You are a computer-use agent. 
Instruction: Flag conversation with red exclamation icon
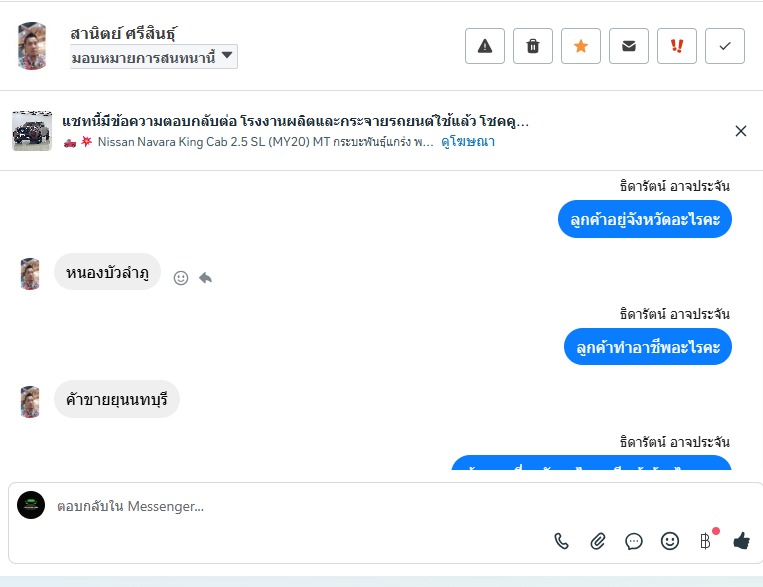(x=677, y=46)
